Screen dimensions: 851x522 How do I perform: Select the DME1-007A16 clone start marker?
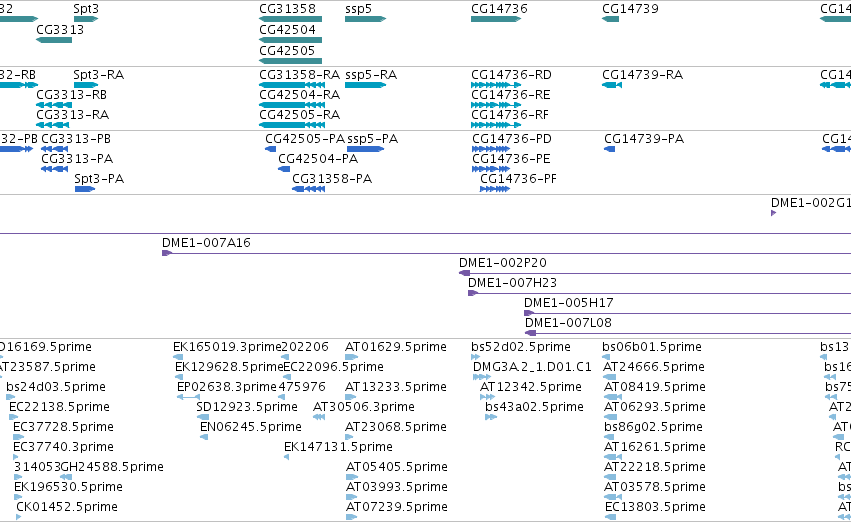(x=167, y=253)
